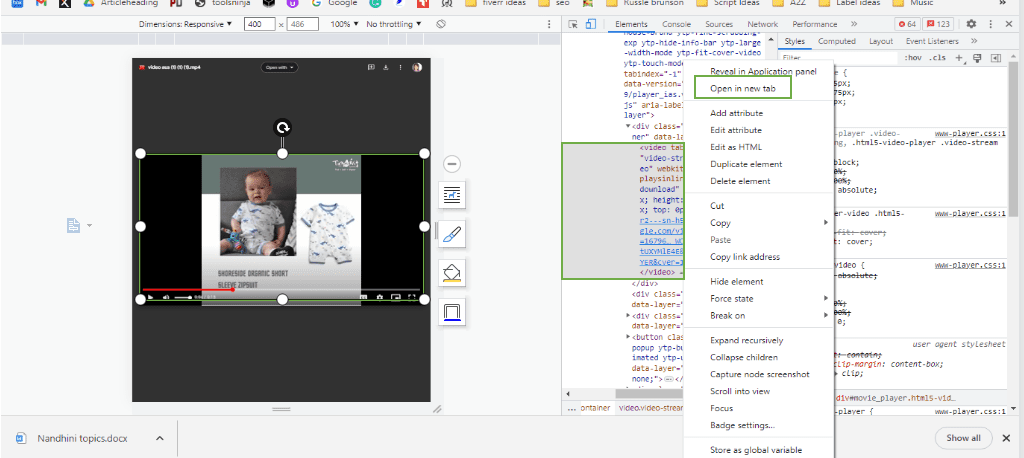Open device toolbar three-dot options menu
Screen dimensions: 1024x458
tap(549, 24)
